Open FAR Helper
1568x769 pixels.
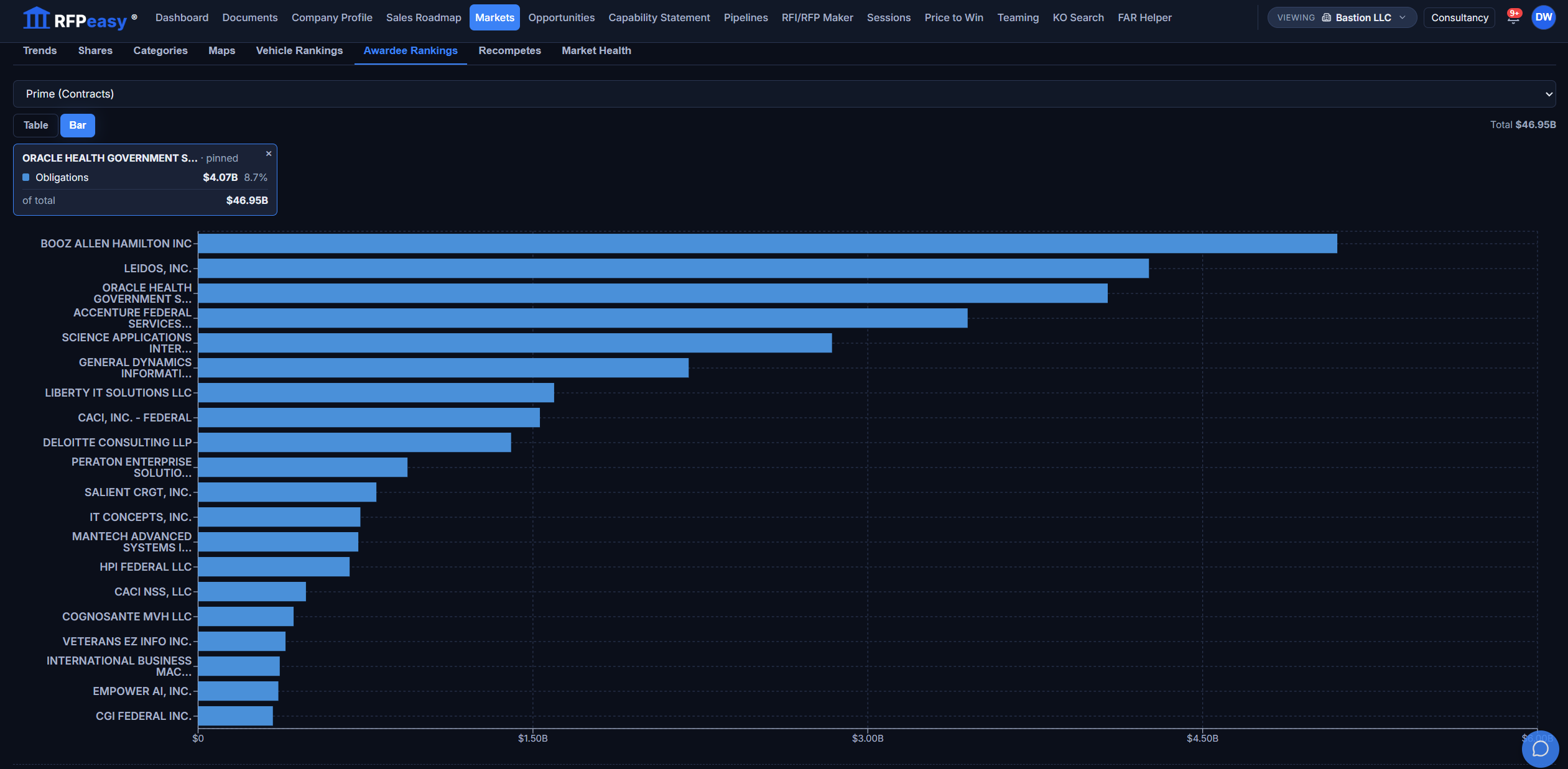pyautogui.click(x=1144, y=17)
